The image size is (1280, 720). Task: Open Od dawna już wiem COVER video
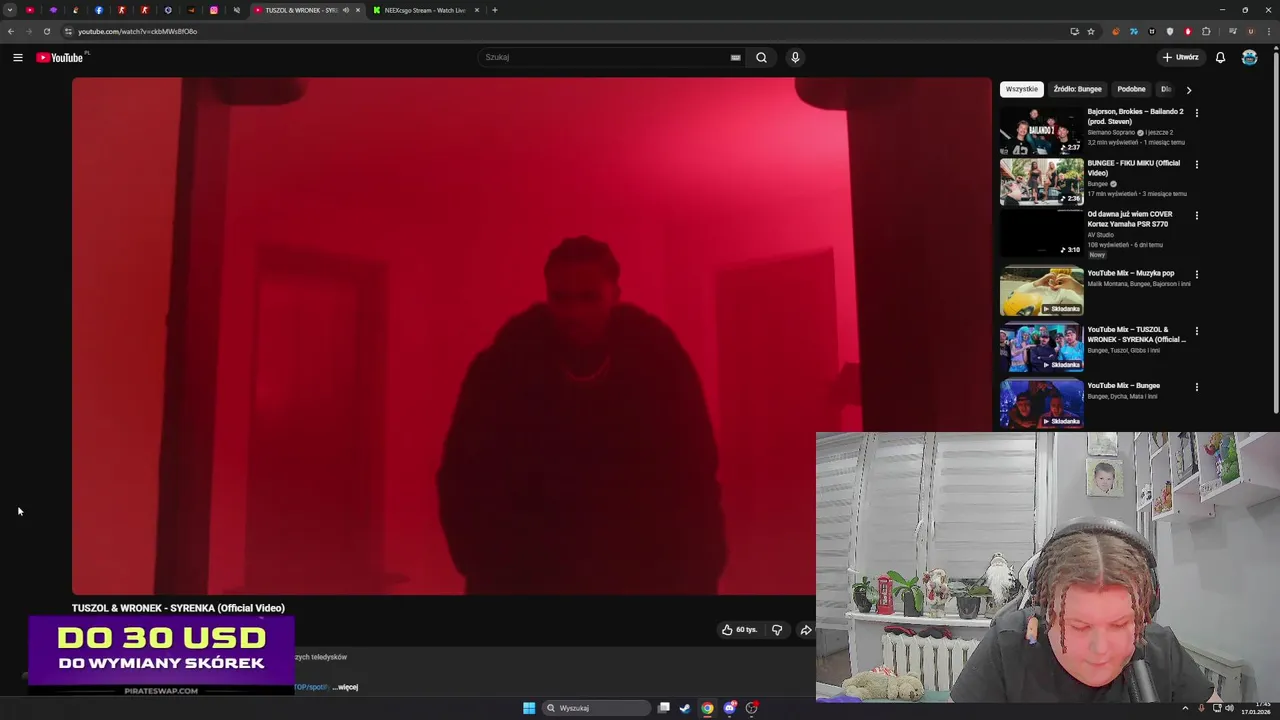[x=1129, y=219]
